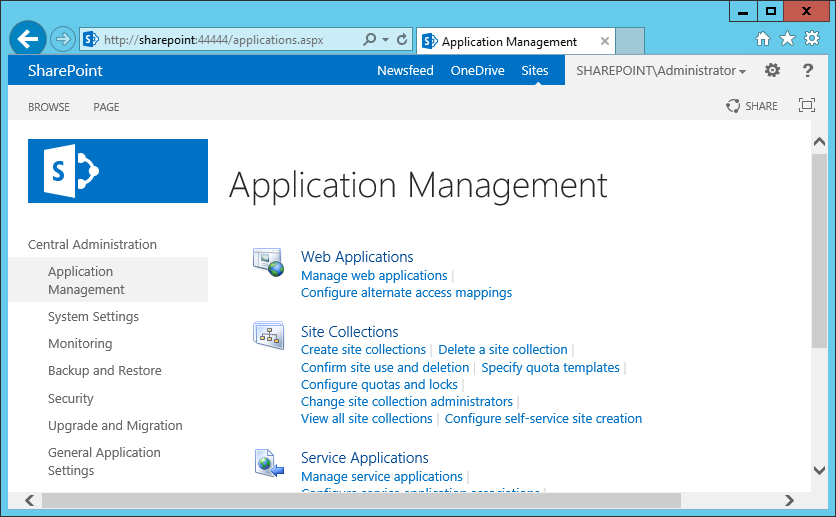Click the Site Collections section icon

(269, 335)
